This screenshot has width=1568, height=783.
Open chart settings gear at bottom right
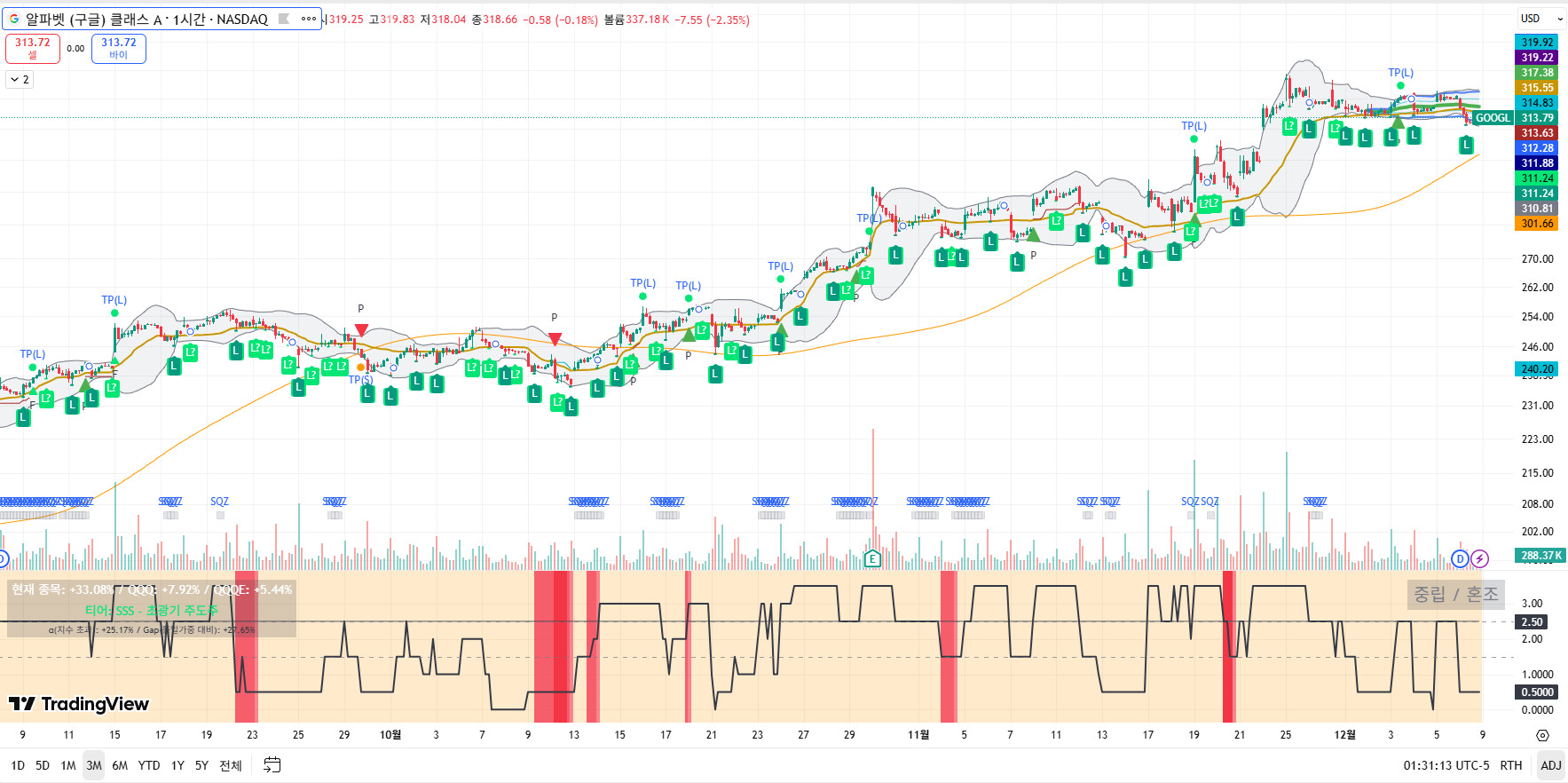pyautogui.click(x=1542, y=735)
